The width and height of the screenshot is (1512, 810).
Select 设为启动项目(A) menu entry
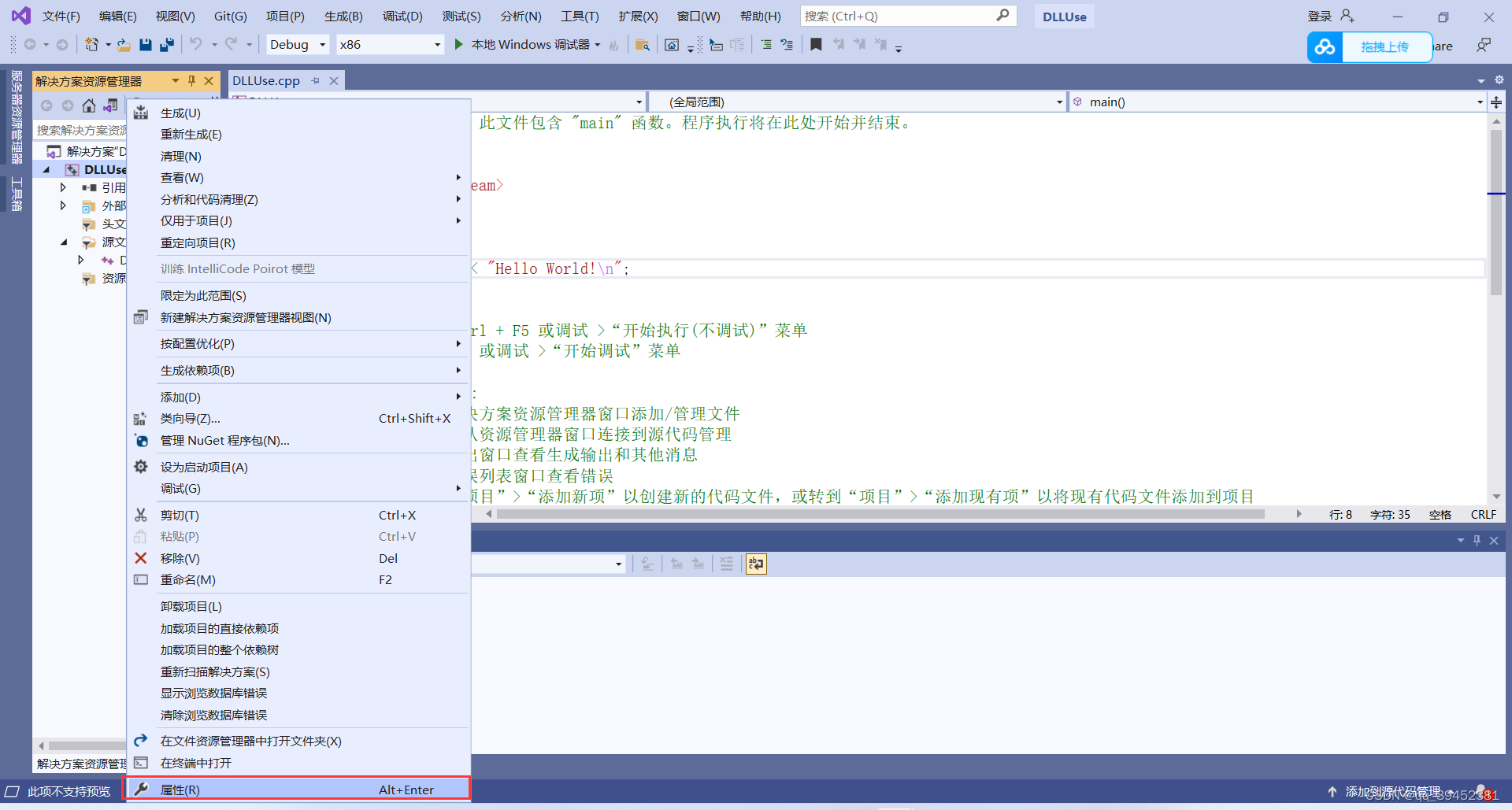(x=298, y=467)
